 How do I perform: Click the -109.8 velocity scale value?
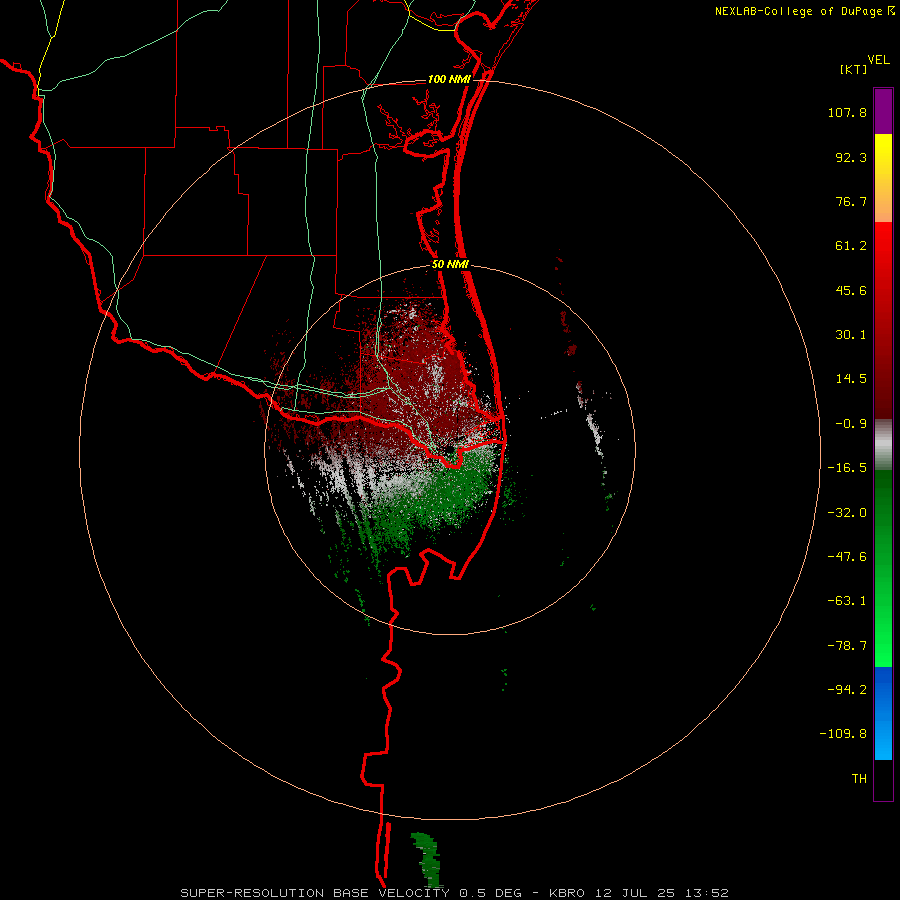tap(843, 734)
